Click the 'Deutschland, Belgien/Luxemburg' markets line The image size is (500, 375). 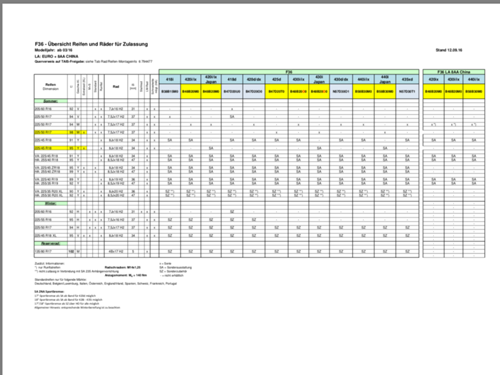click(106, 284)
